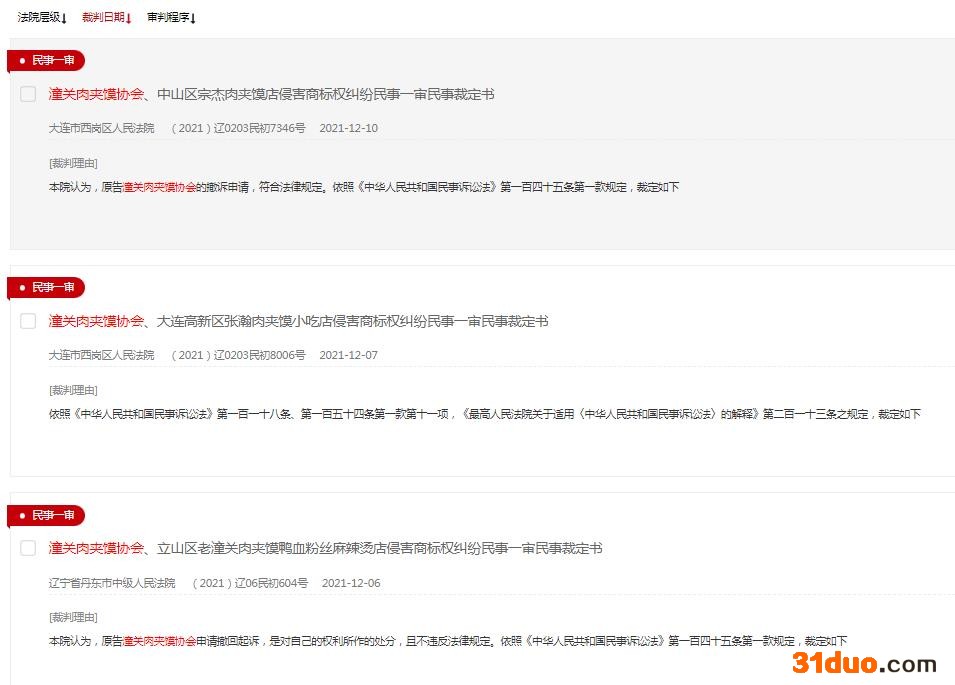Click case number 辽0203民初7346号
955x685 pixels.
(238, 128)
